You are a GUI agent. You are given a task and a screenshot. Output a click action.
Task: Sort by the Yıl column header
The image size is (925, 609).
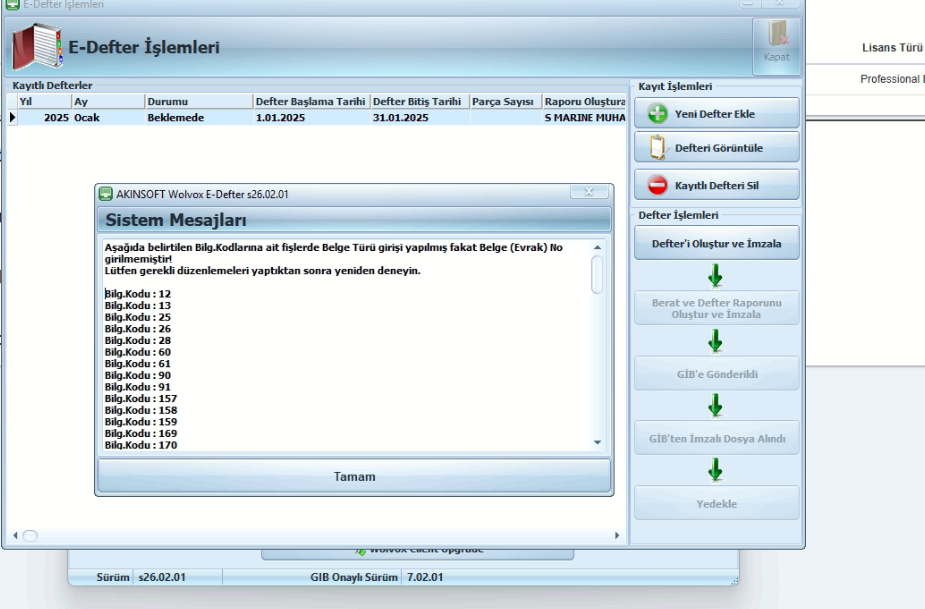(44, 102)
